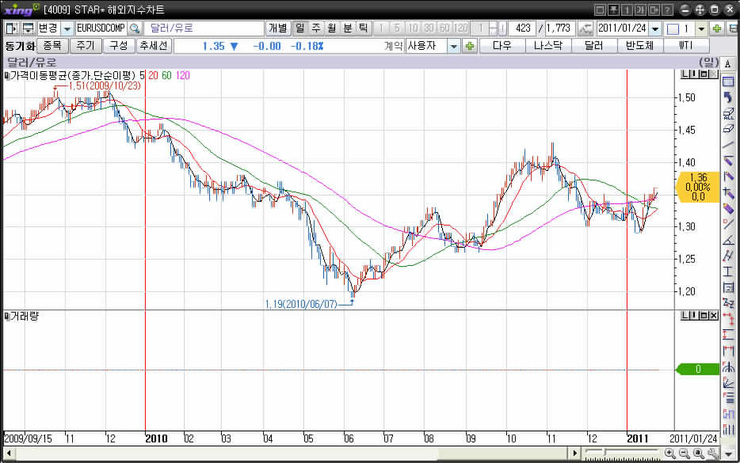Click the EURUSDCOMP symbol input field
740x463 pixels.
101,28
